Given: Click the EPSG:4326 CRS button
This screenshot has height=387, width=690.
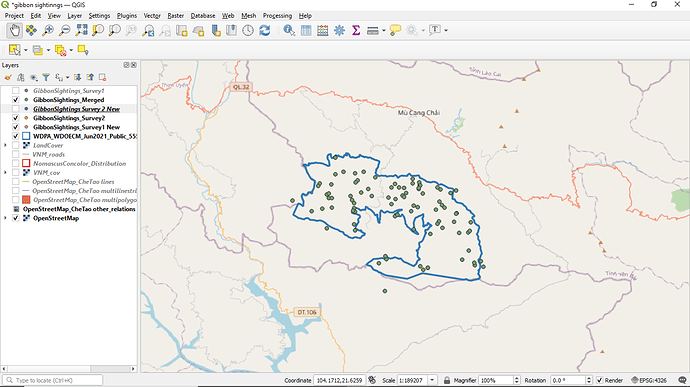Looking at the screenshot, I should pos(649,380).
